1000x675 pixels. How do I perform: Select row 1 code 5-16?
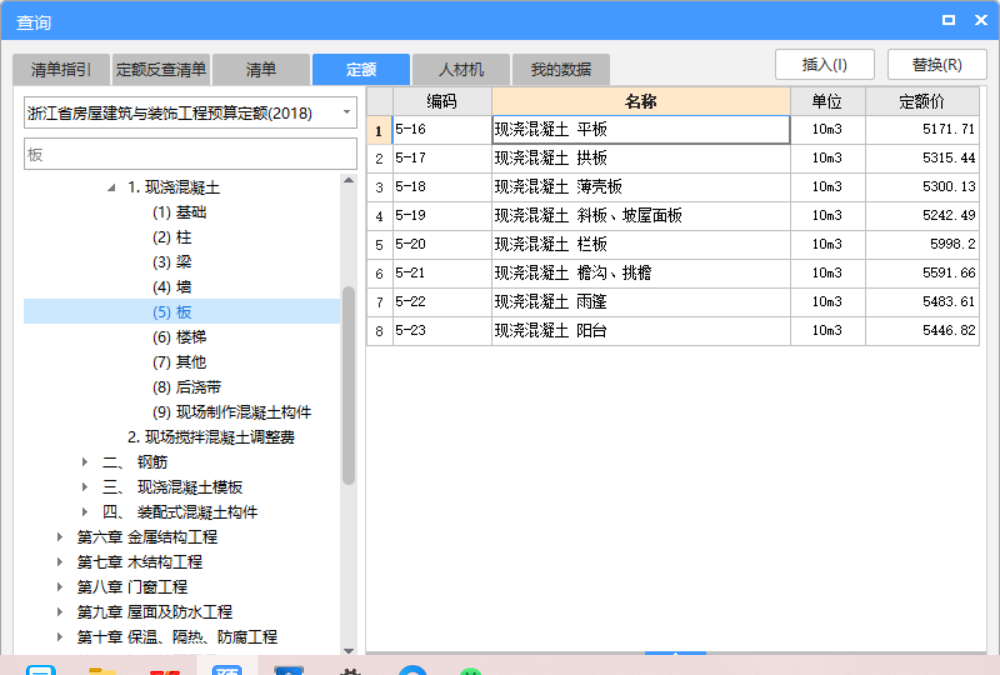[x=442, y=130]
